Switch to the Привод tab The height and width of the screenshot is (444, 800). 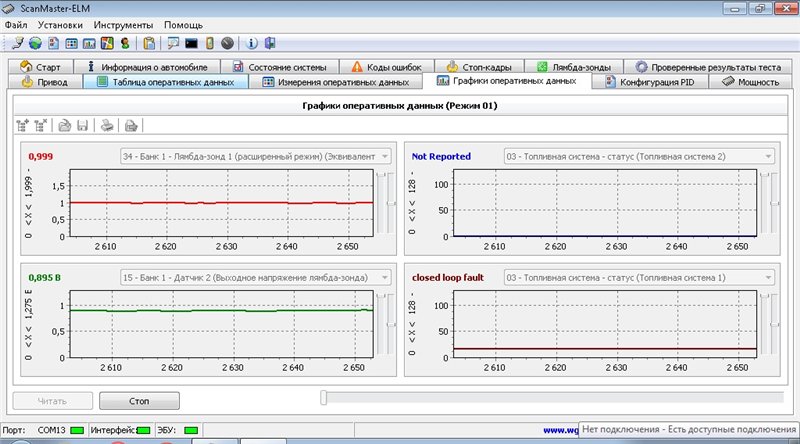[x=45, y=82]
